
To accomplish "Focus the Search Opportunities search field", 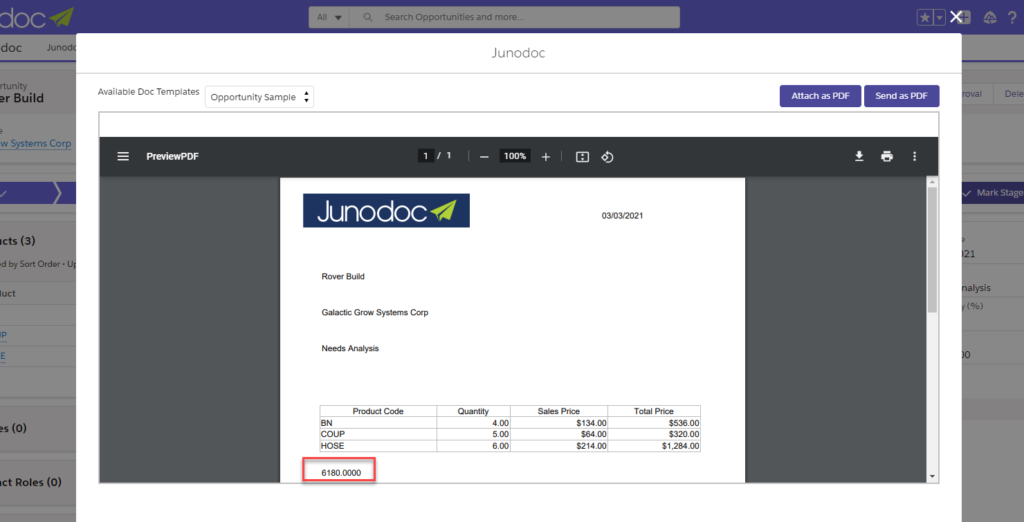I will (x=515, y=17).
